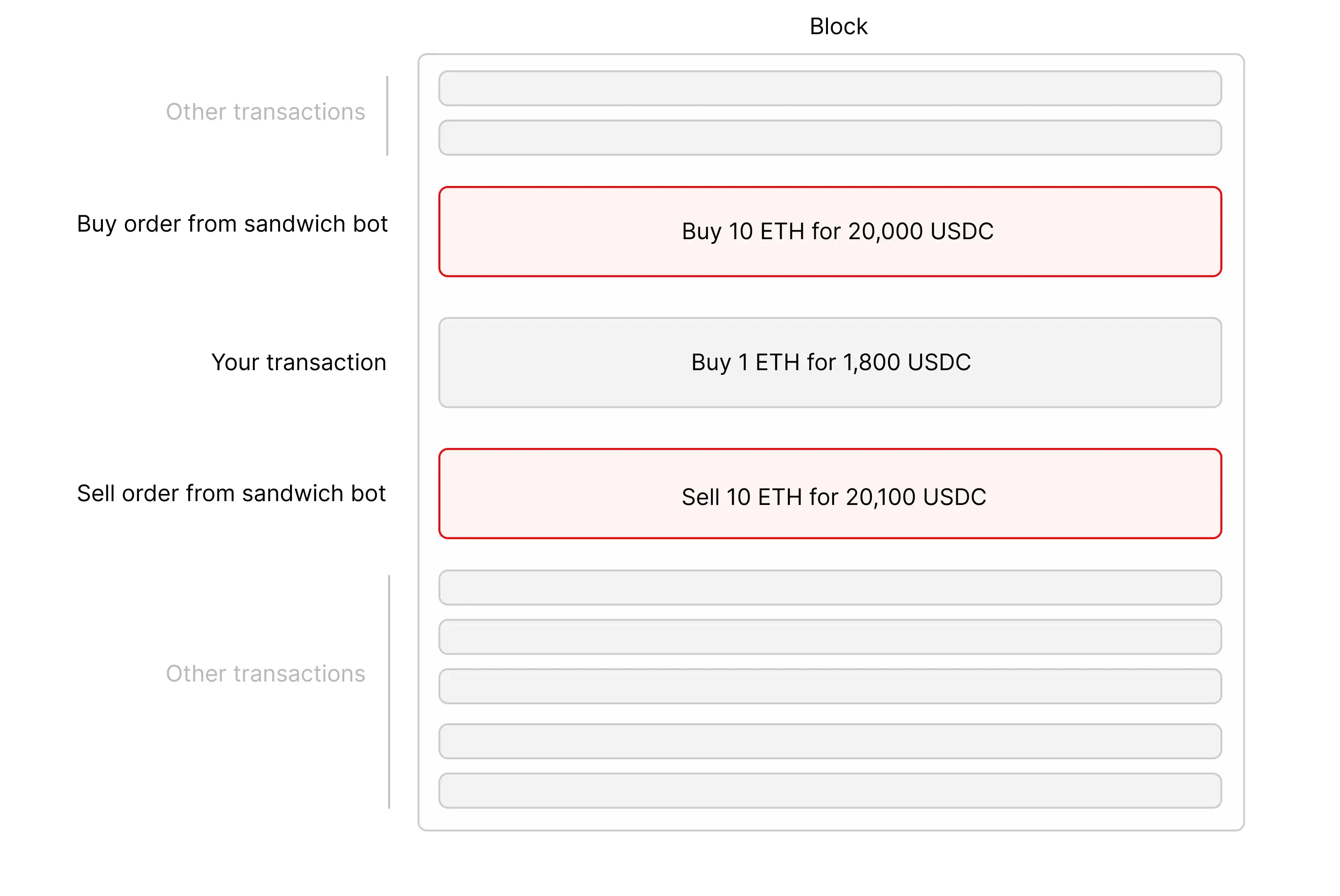1340x896 pixels.
Task: Click fourth empty bar below the sell order
Action: point(829,741)
